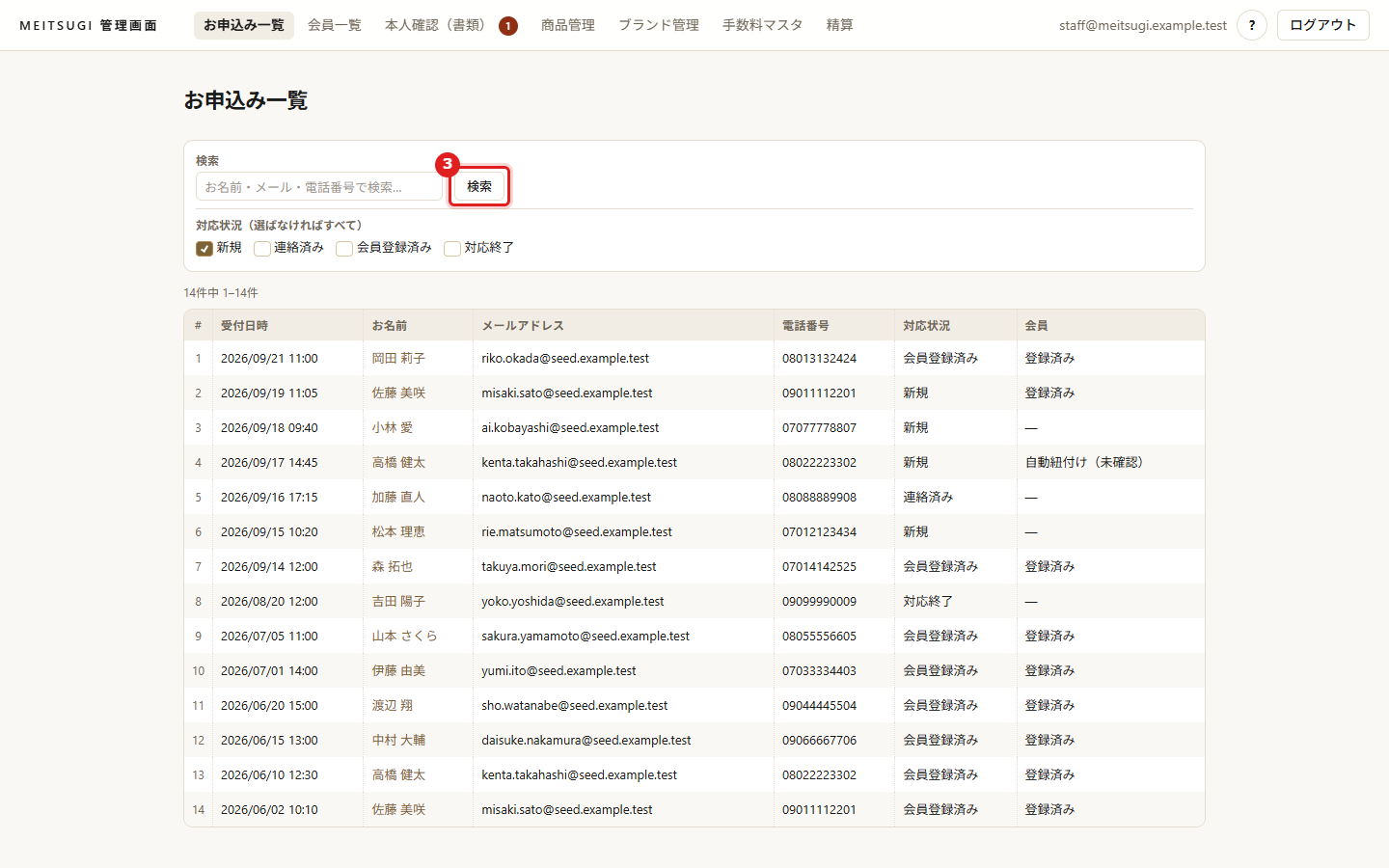Click the red step 3 marker badge
Image resolution: width=1389 pixels, height=868 pixels.
[x=447, y=164]
